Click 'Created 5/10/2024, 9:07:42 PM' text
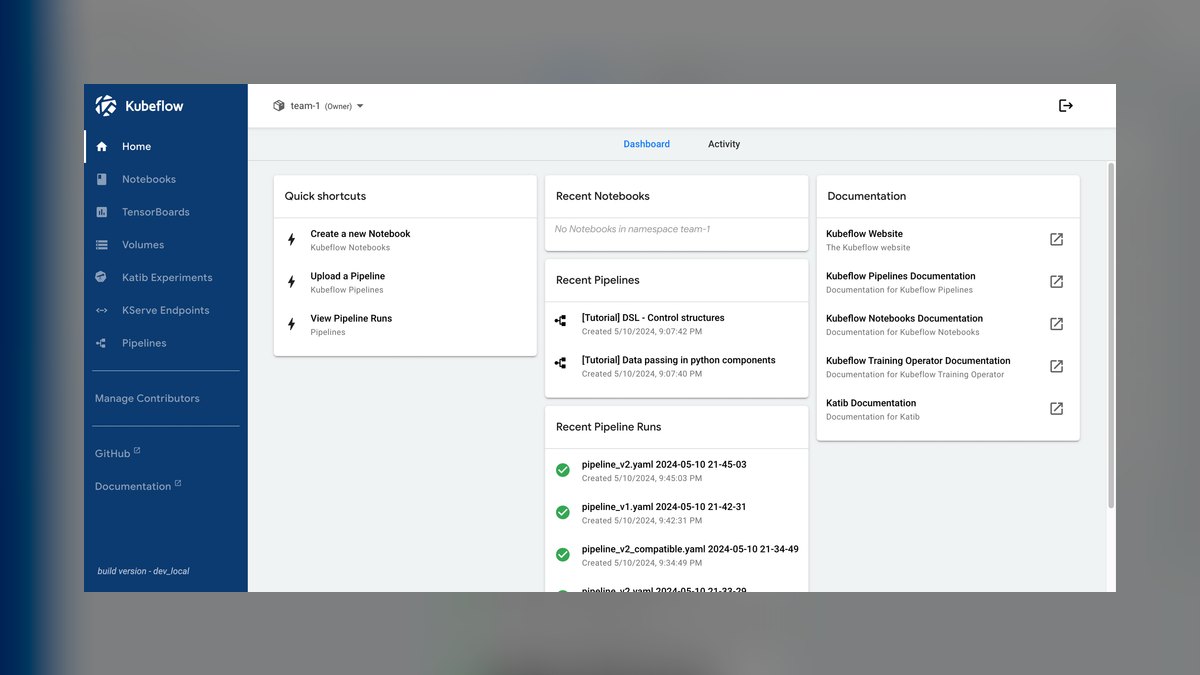1200x675 pixels. click(x=642, y=332)
